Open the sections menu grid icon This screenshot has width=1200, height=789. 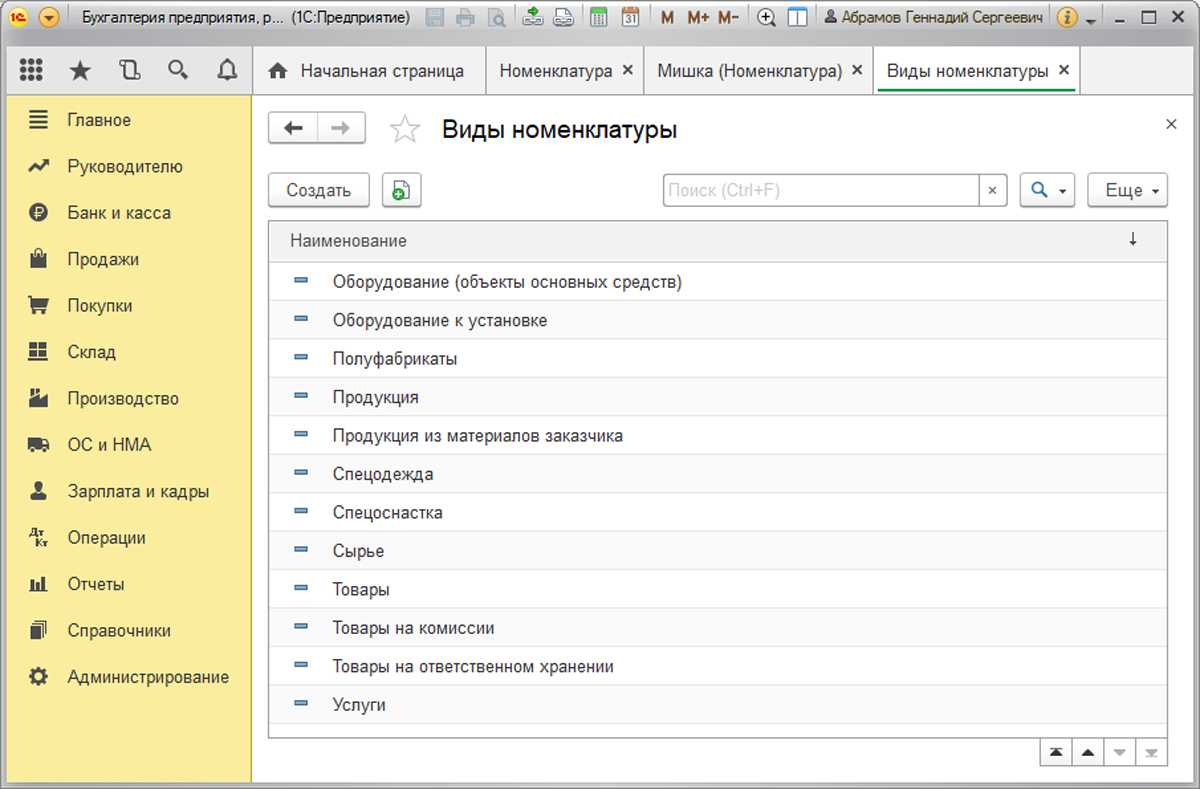tap(31, 70)
